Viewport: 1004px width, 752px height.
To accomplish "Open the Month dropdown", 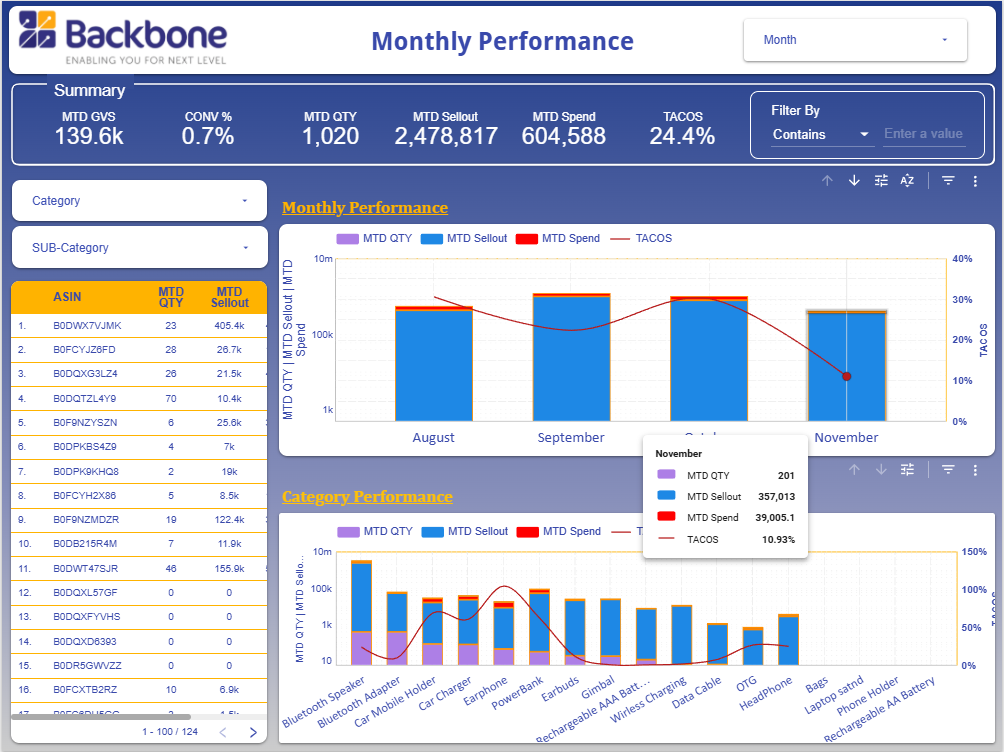I will coord(855,40).
